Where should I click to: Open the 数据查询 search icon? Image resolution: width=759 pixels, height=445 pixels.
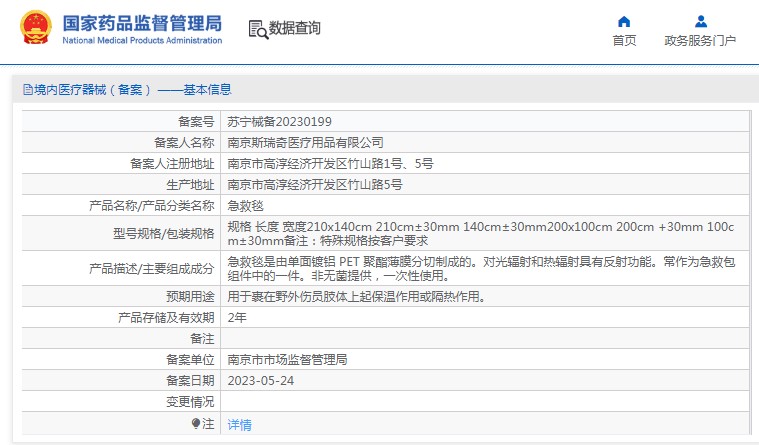pyautogui.click(x=258, y=30)
